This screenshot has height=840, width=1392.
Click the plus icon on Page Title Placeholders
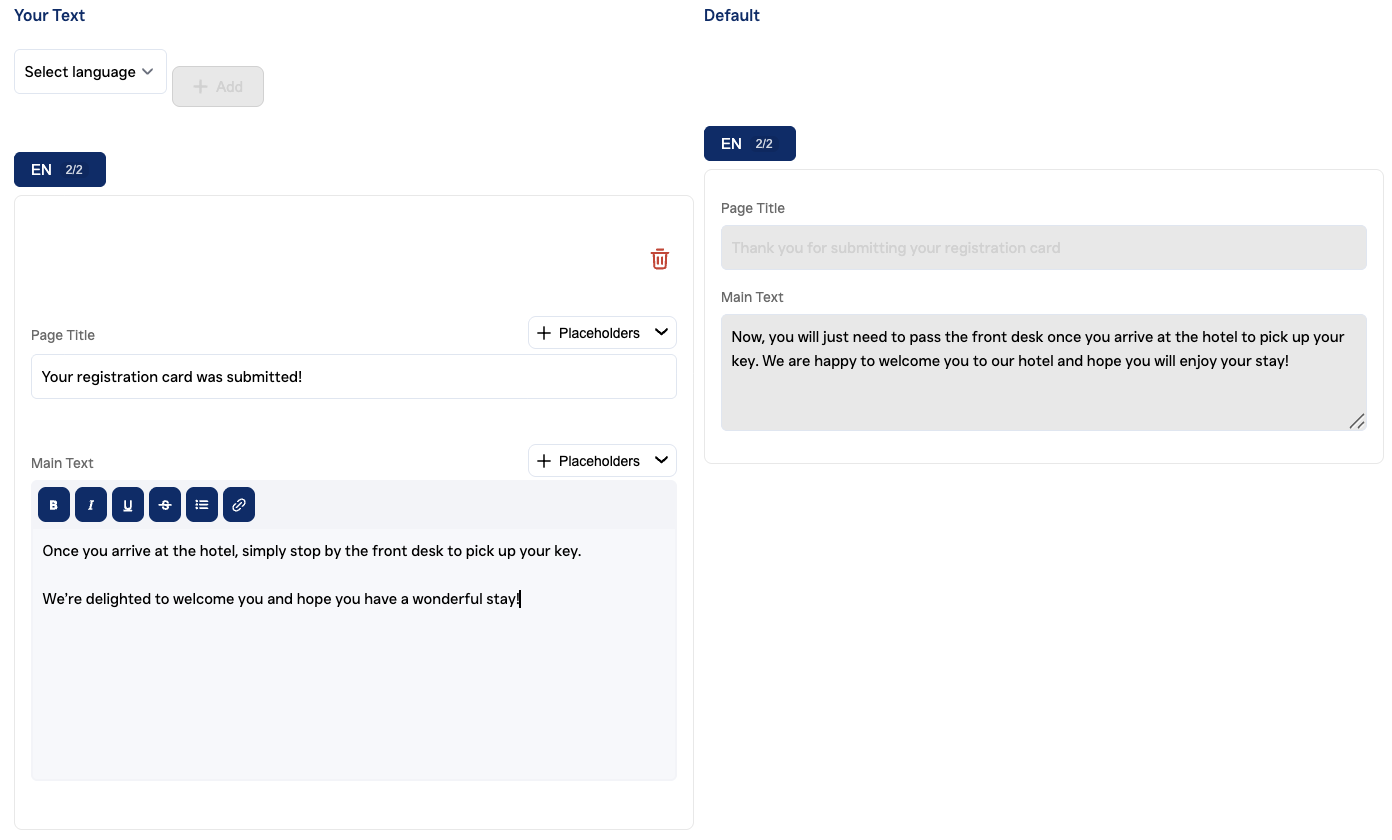544,333
